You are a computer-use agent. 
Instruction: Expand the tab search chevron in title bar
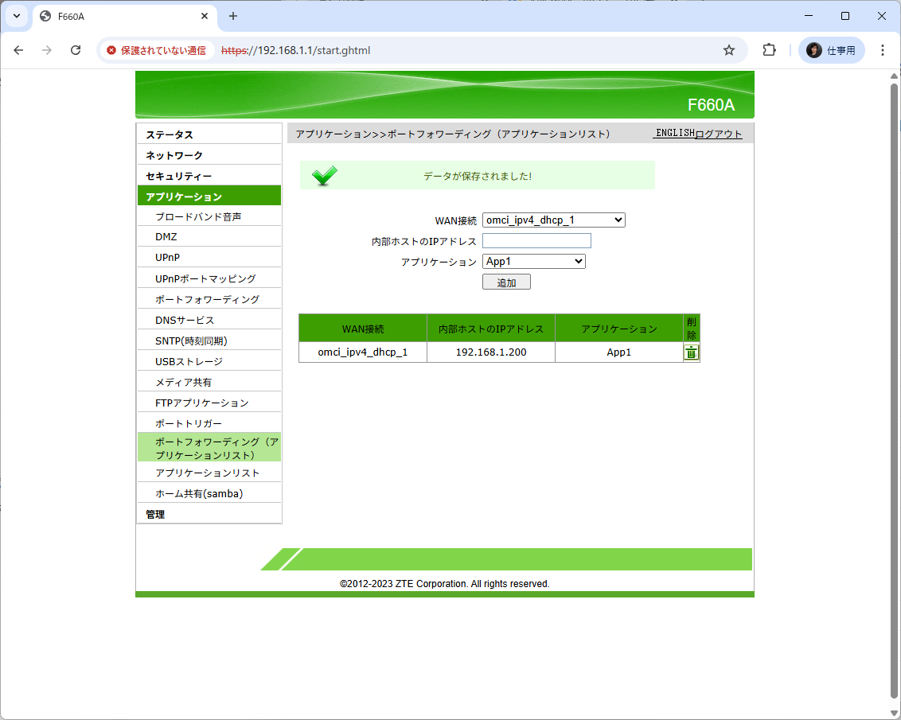click(x=17, y=16)
